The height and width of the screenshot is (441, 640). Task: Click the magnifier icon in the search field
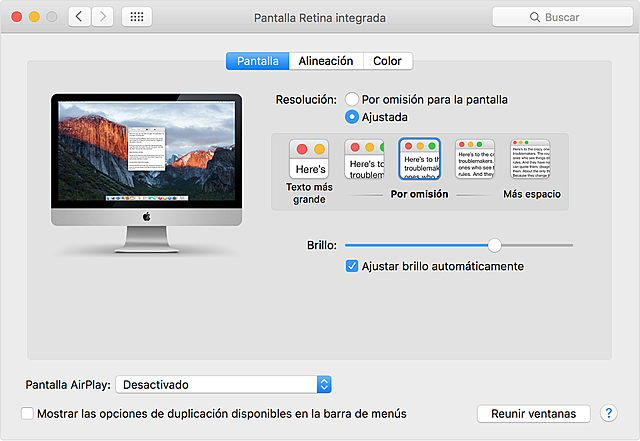(x=535, y=17)
